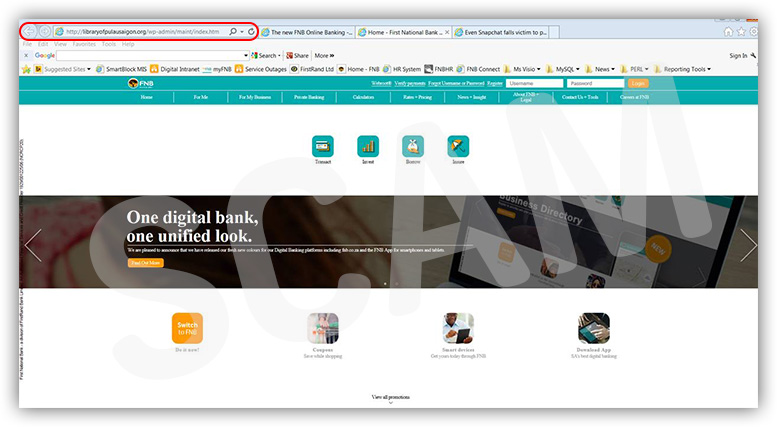Expand the Google search box dropdown arrow

point(245,55)
